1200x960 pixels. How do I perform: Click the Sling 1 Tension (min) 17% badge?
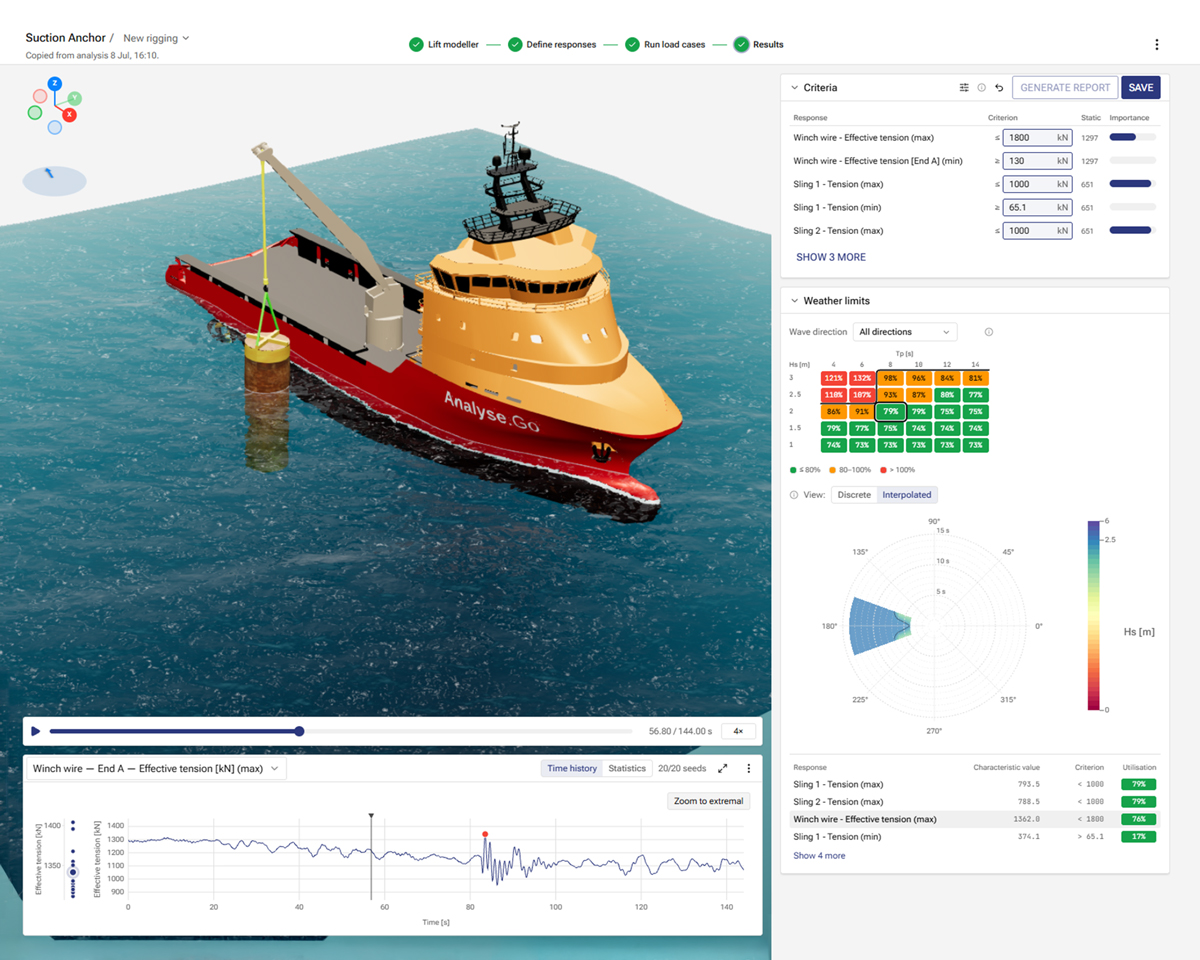point(1139,837)
